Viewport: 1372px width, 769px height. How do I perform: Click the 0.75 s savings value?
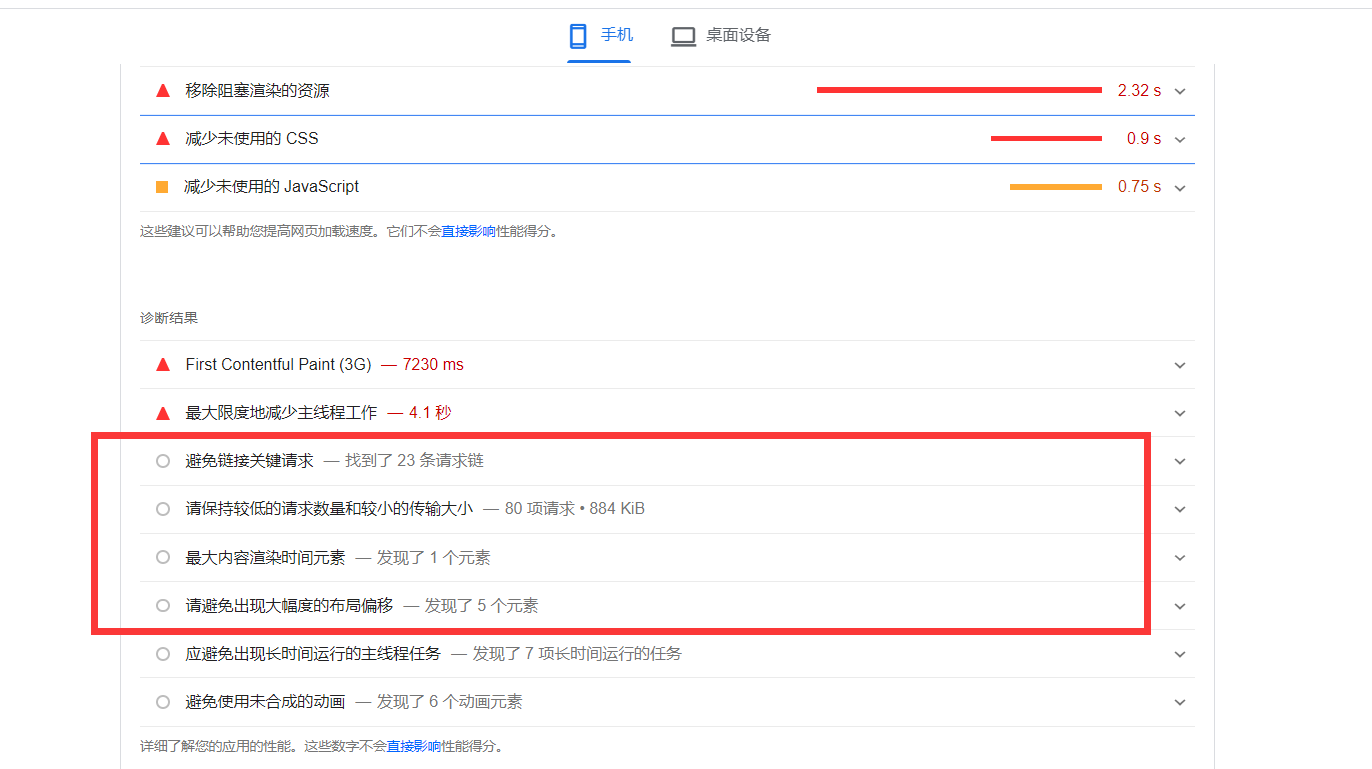tap(1140, 187)
